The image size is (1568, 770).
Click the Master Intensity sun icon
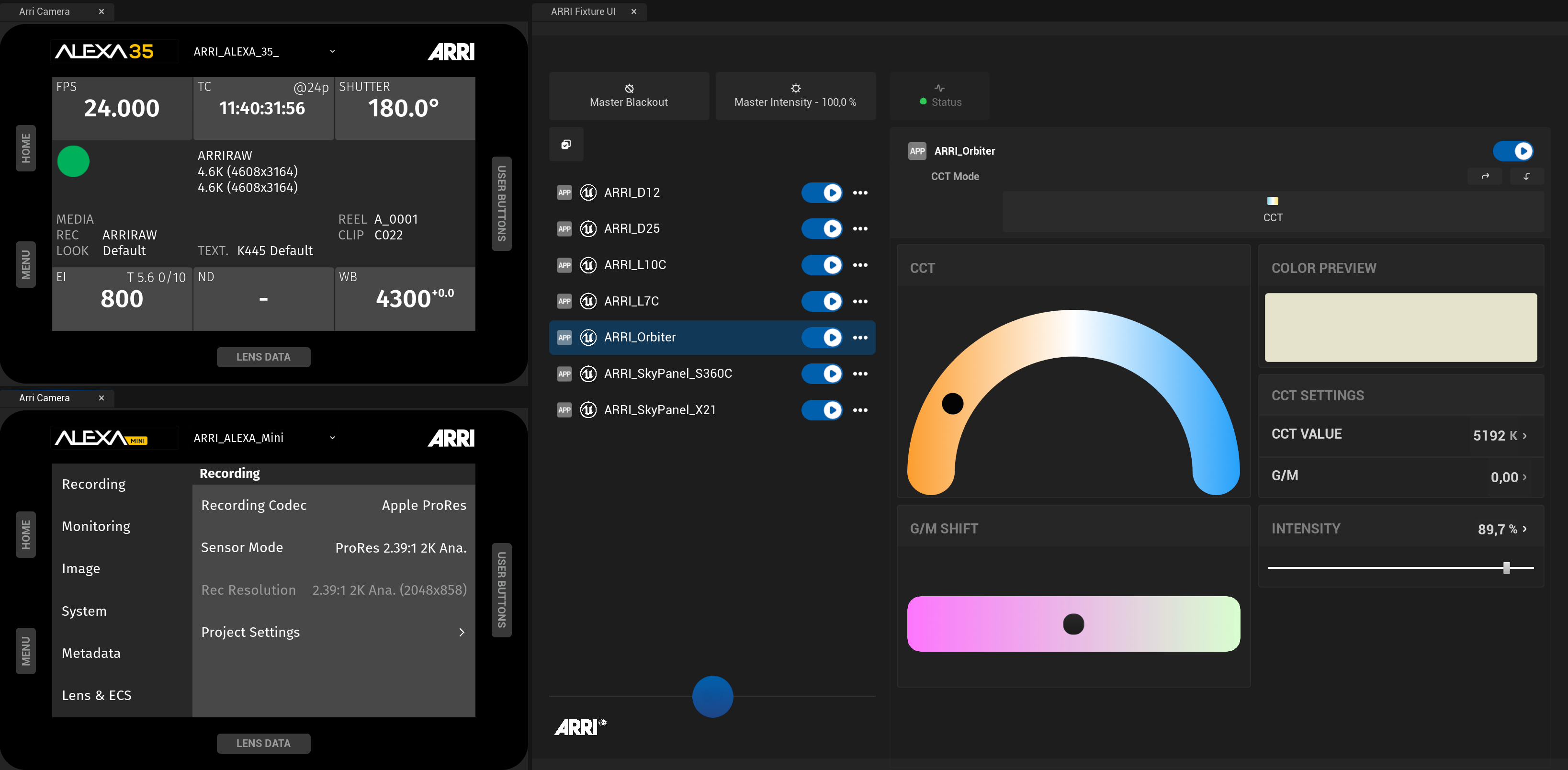point(795,88)
